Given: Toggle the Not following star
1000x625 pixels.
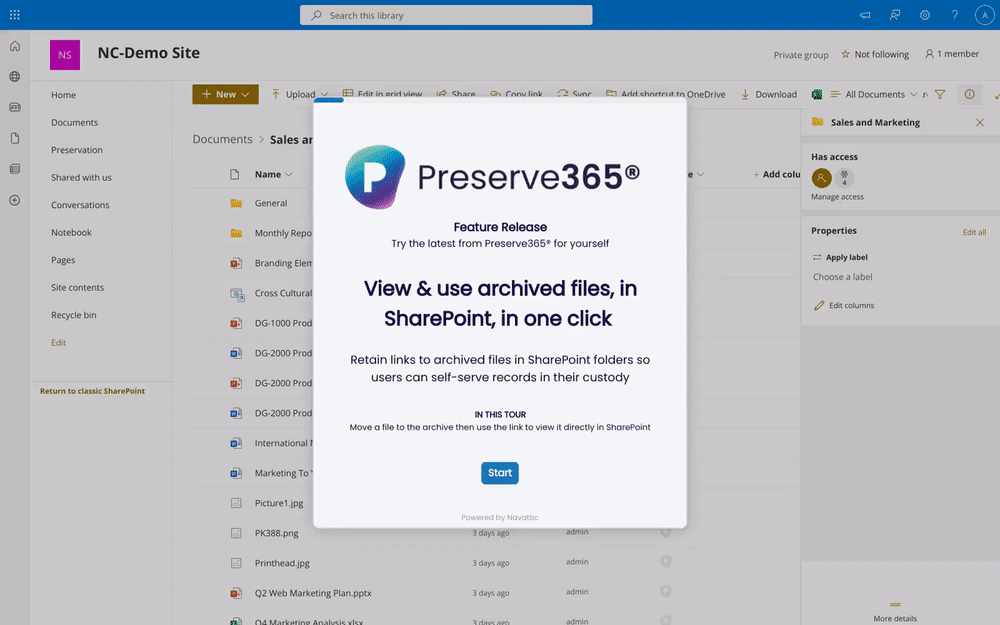Looking at the screenshot, I should coord(875,54).
